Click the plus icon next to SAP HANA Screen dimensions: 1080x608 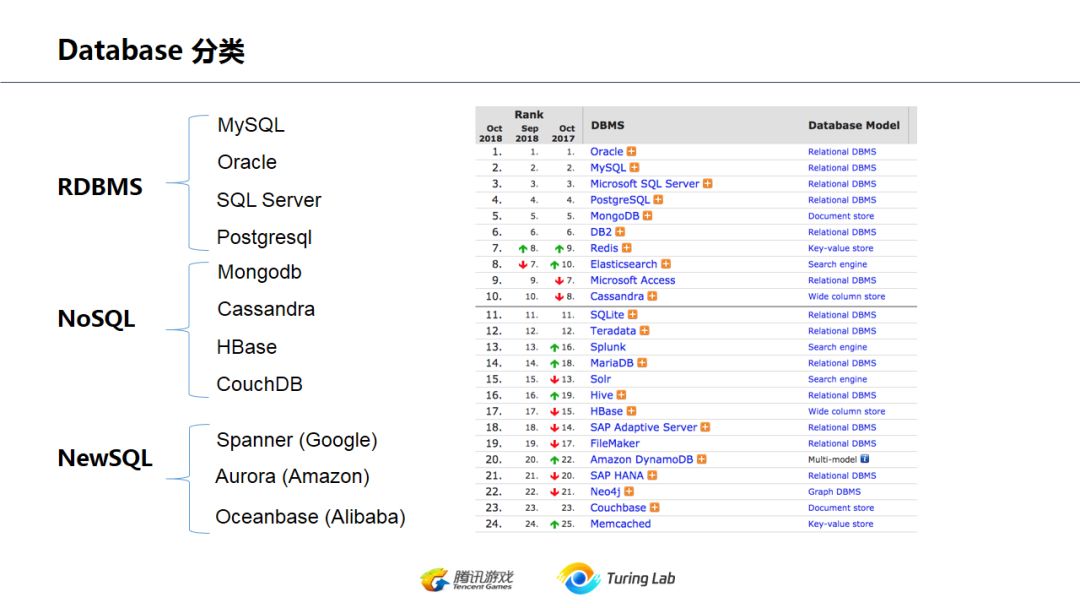pyautogui.click(x=652, y=476)
